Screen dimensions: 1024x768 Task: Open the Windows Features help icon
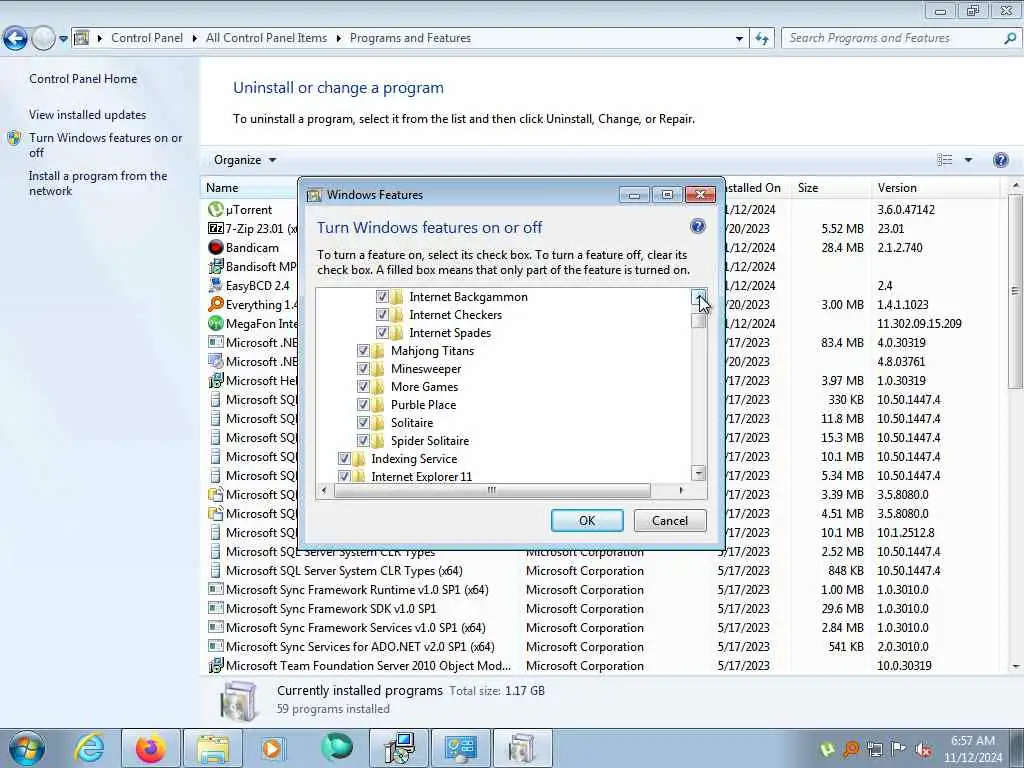point(697,226)
